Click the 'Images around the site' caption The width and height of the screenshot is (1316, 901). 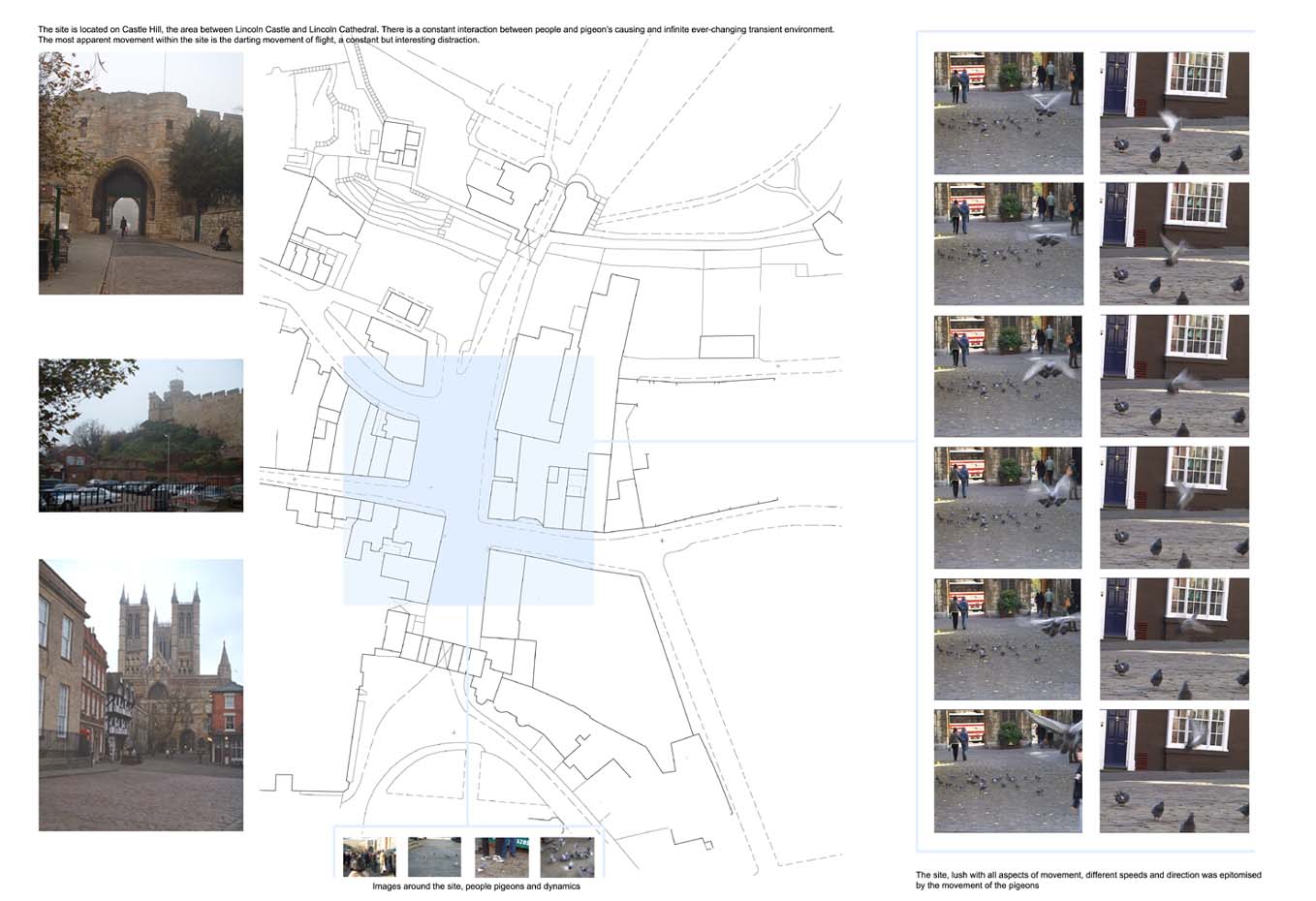pos(476,886)
